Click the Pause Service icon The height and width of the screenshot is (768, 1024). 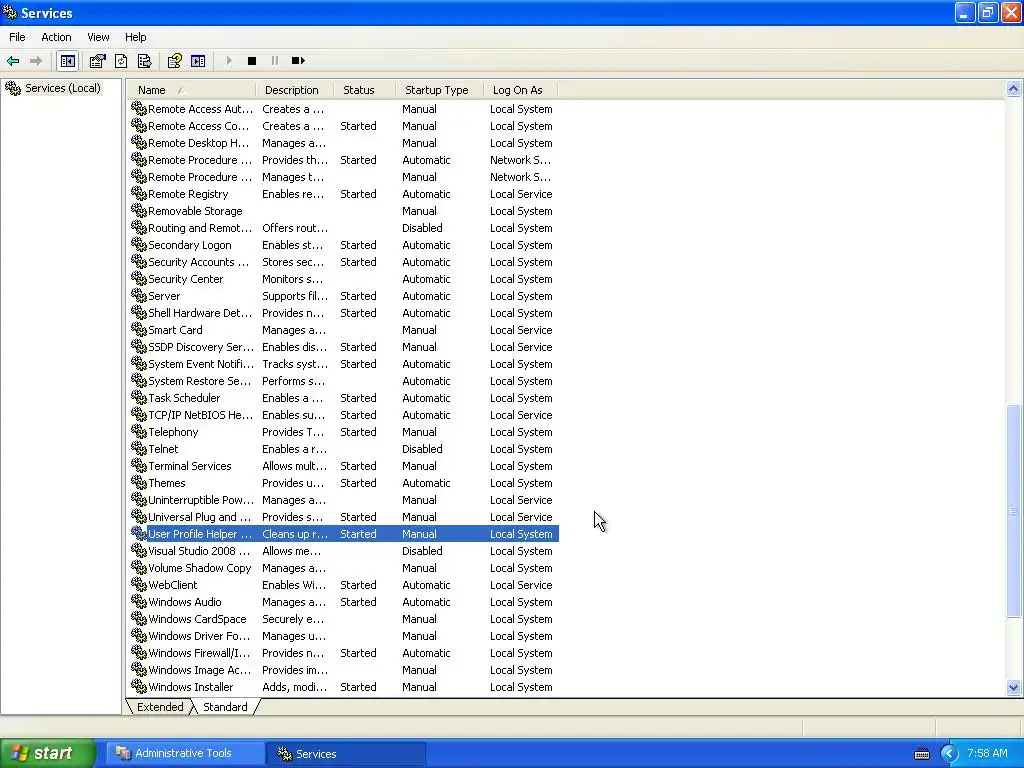274,61
